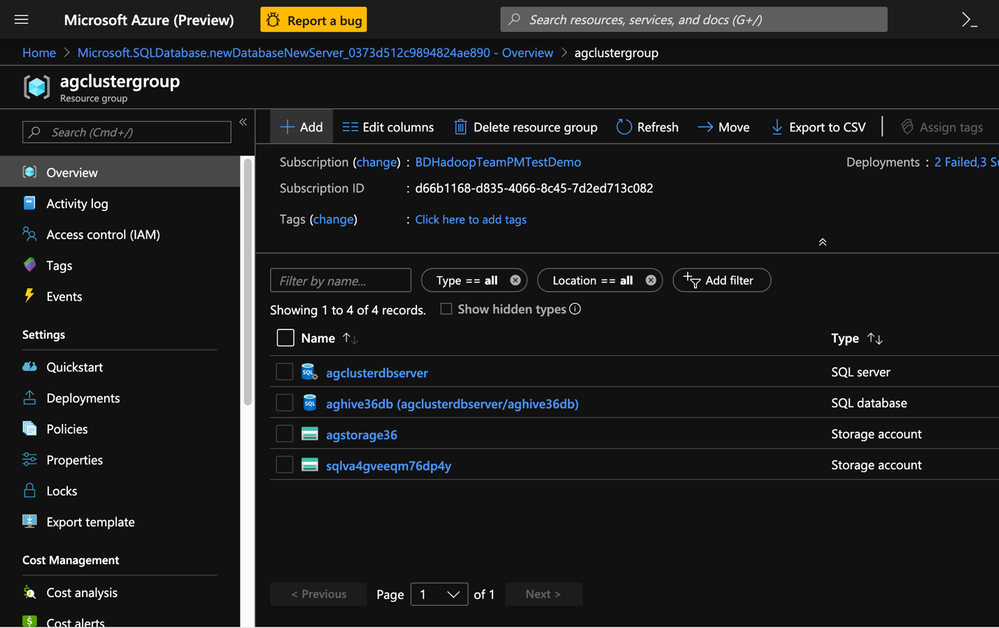Image resolution: width=999 pixels, height=628 pixels.
Task: Go to Access control (IAM)
Action: pos(102,235)
